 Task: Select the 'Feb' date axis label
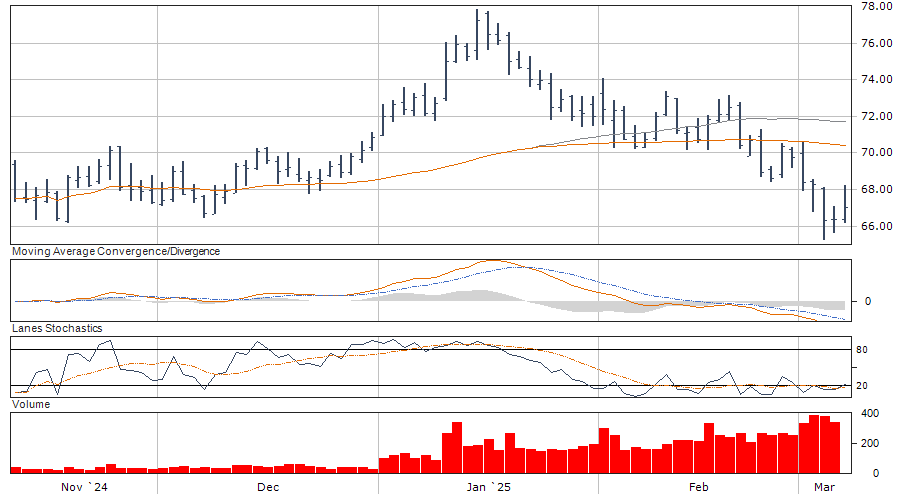[698, 487]
